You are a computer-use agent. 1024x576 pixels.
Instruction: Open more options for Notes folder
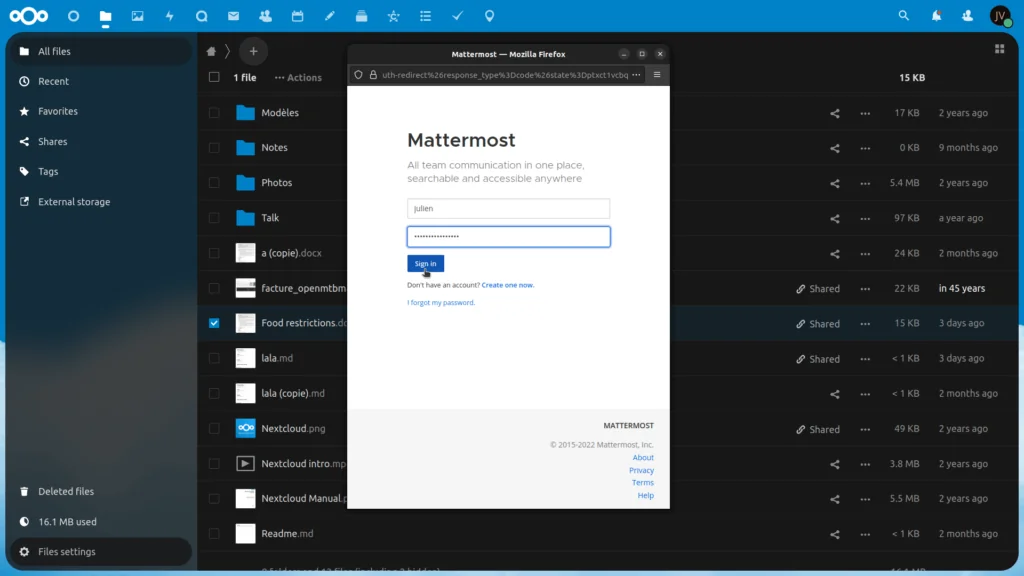pos(865,148)
